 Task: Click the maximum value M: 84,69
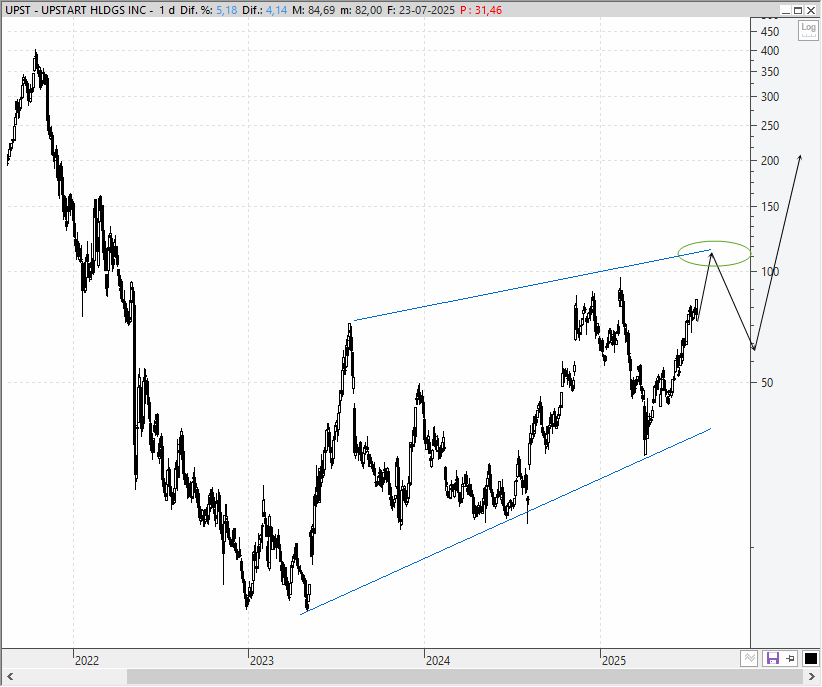(313, 10)
